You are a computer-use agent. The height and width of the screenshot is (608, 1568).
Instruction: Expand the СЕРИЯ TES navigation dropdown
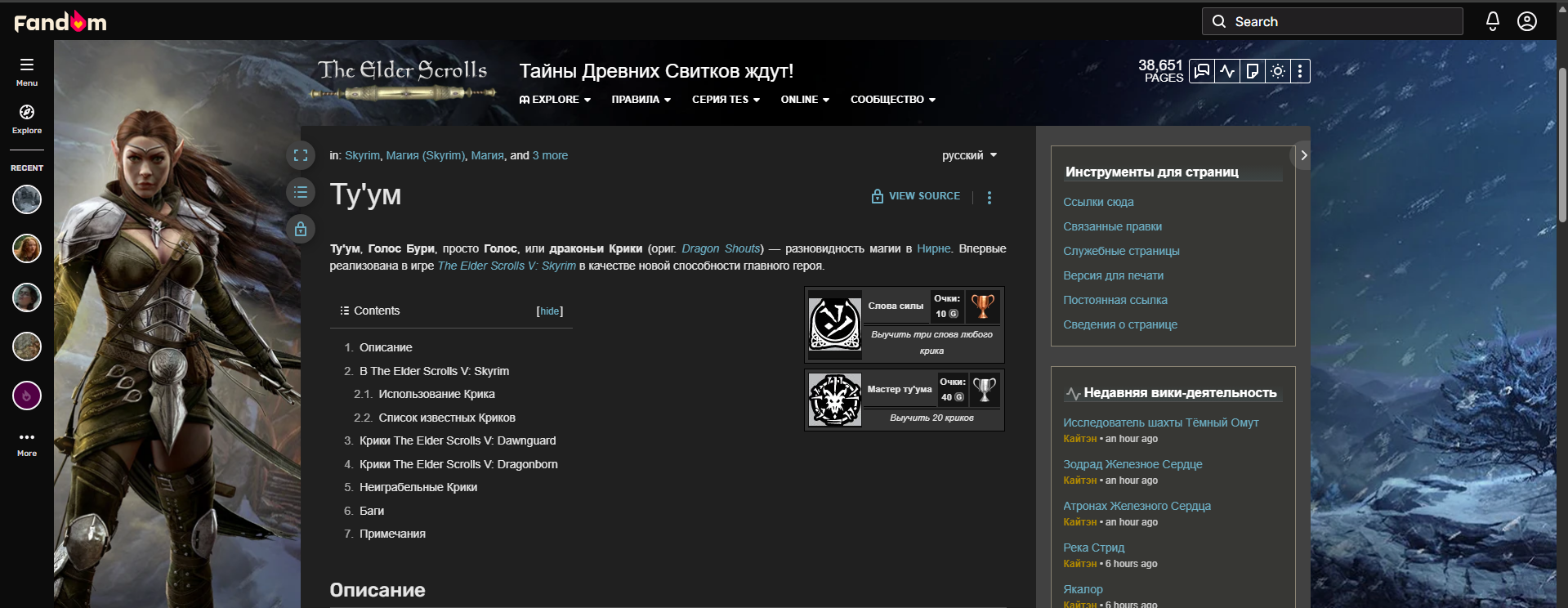tap(726, 100)
